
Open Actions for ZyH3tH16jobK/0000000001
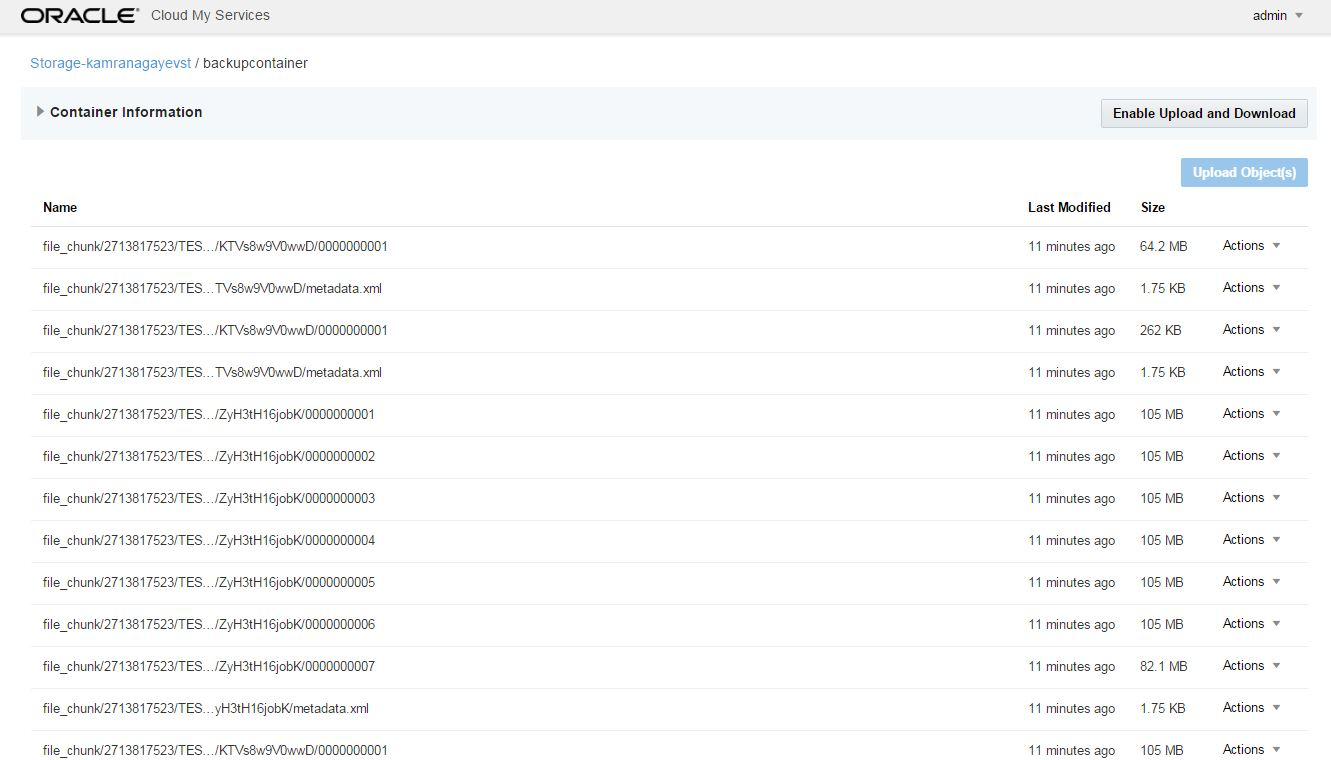coord(1250,414)
